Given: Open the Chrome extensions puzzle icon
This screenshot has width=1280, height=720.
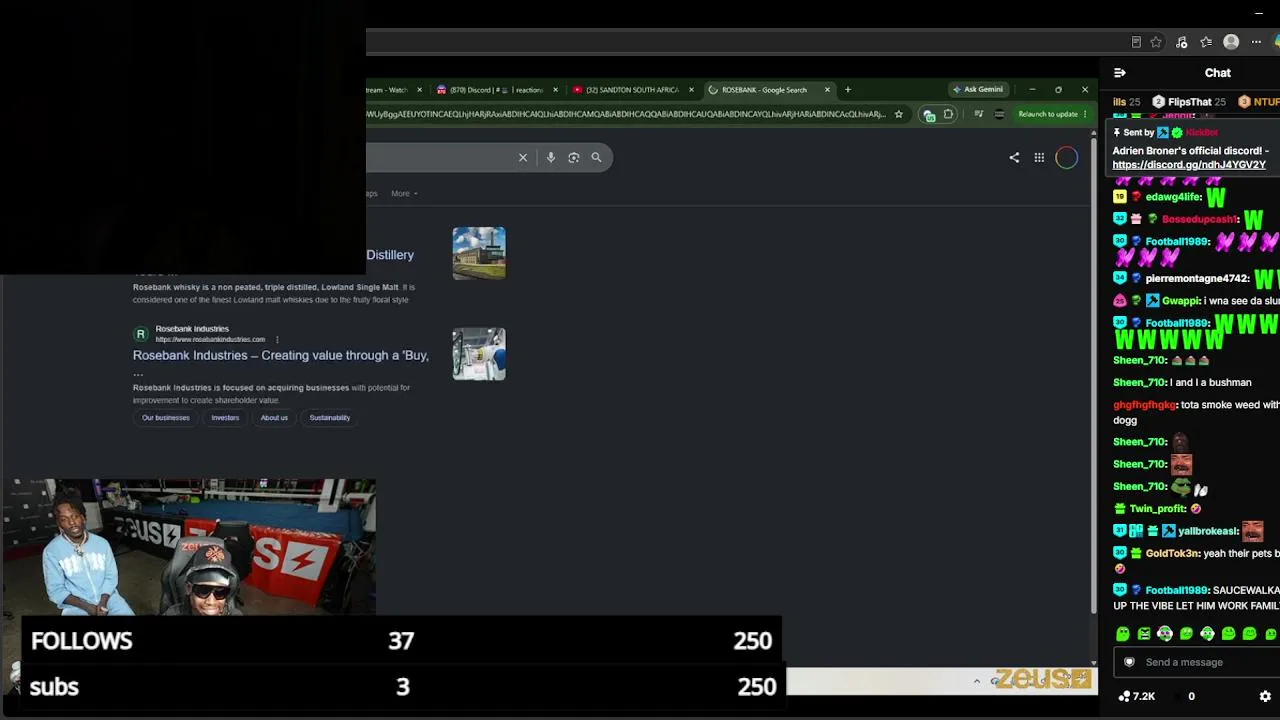Looking at the screenshot, I should [948, 114].
